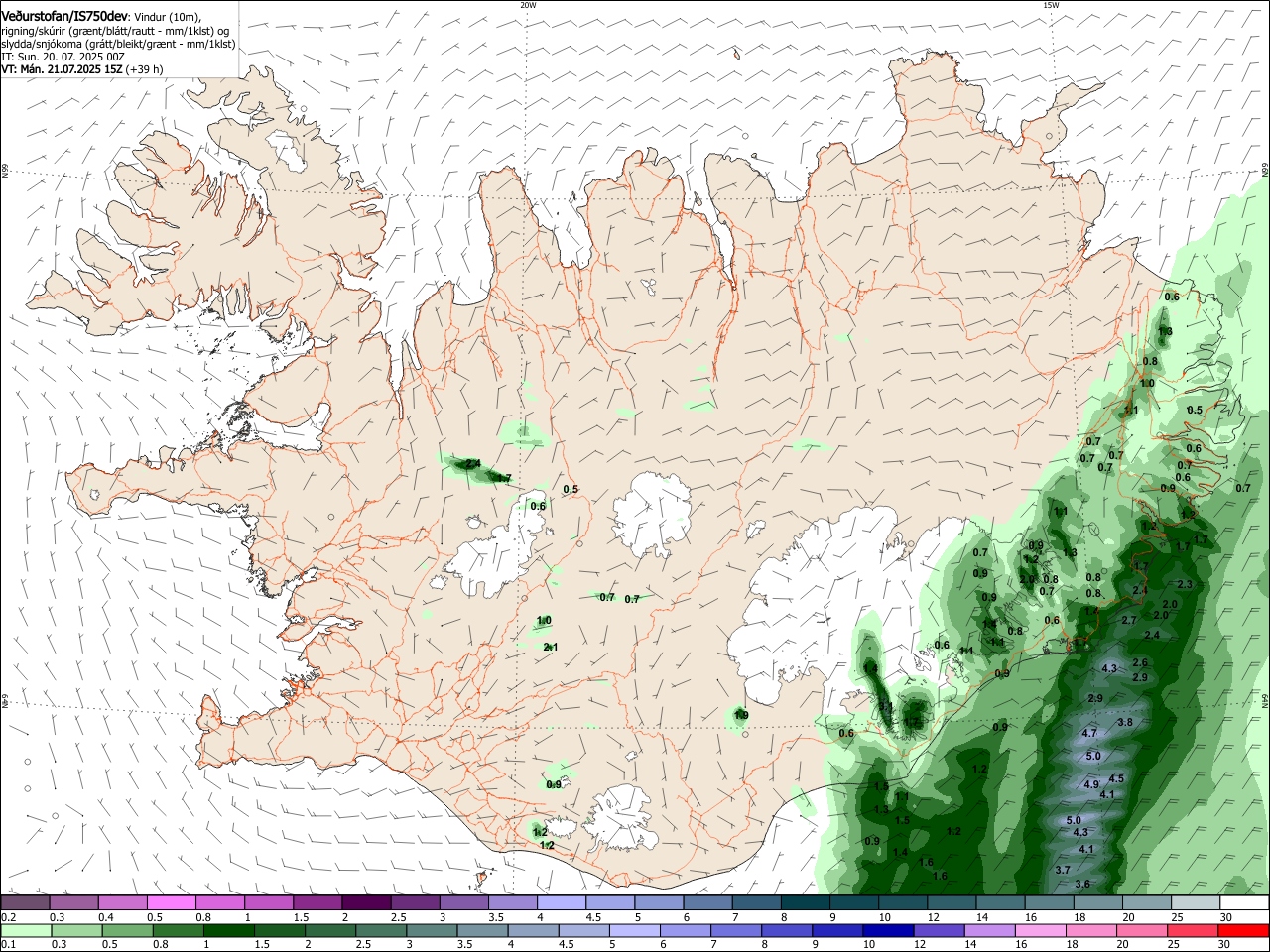Select the snow legend swatch labeled 0.2
Screen dimensions: 1270x952
(24, 902)
